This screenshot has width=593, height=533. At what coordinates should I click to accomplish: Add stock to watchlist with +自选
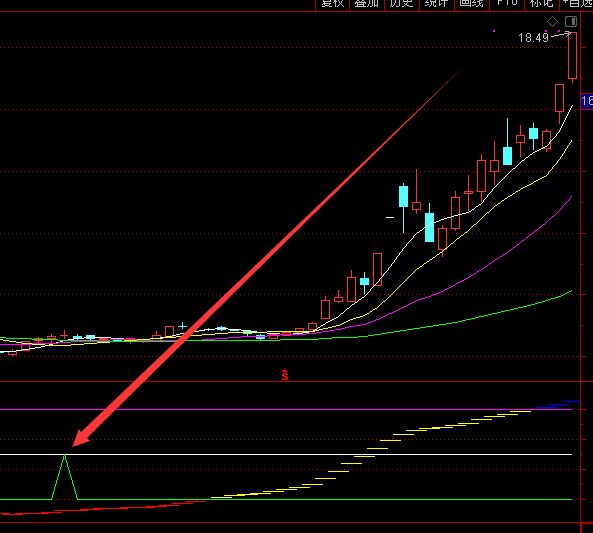(577, 4)
